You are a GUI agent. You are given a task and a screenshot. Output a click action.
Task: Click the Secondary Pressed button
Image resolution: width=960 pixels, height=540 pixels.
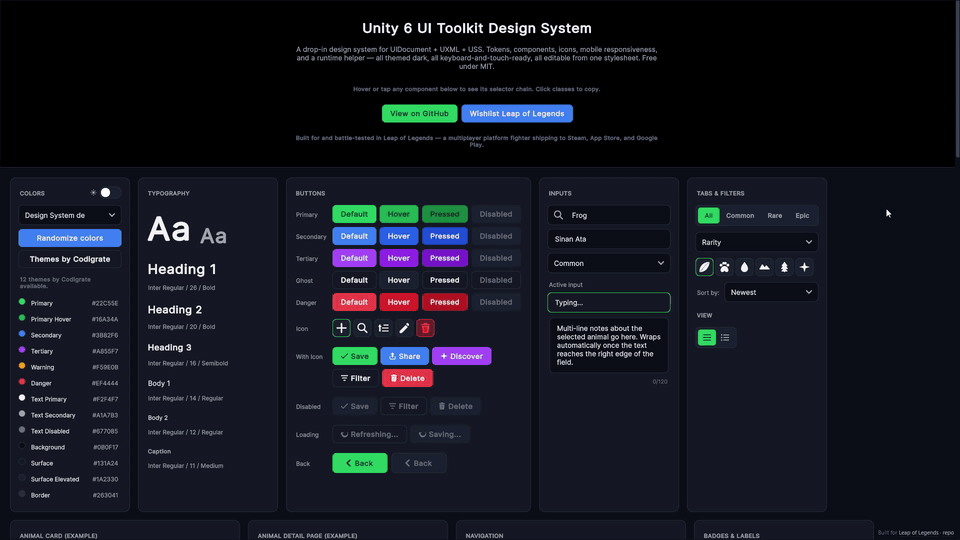click(x=444, y=236)
